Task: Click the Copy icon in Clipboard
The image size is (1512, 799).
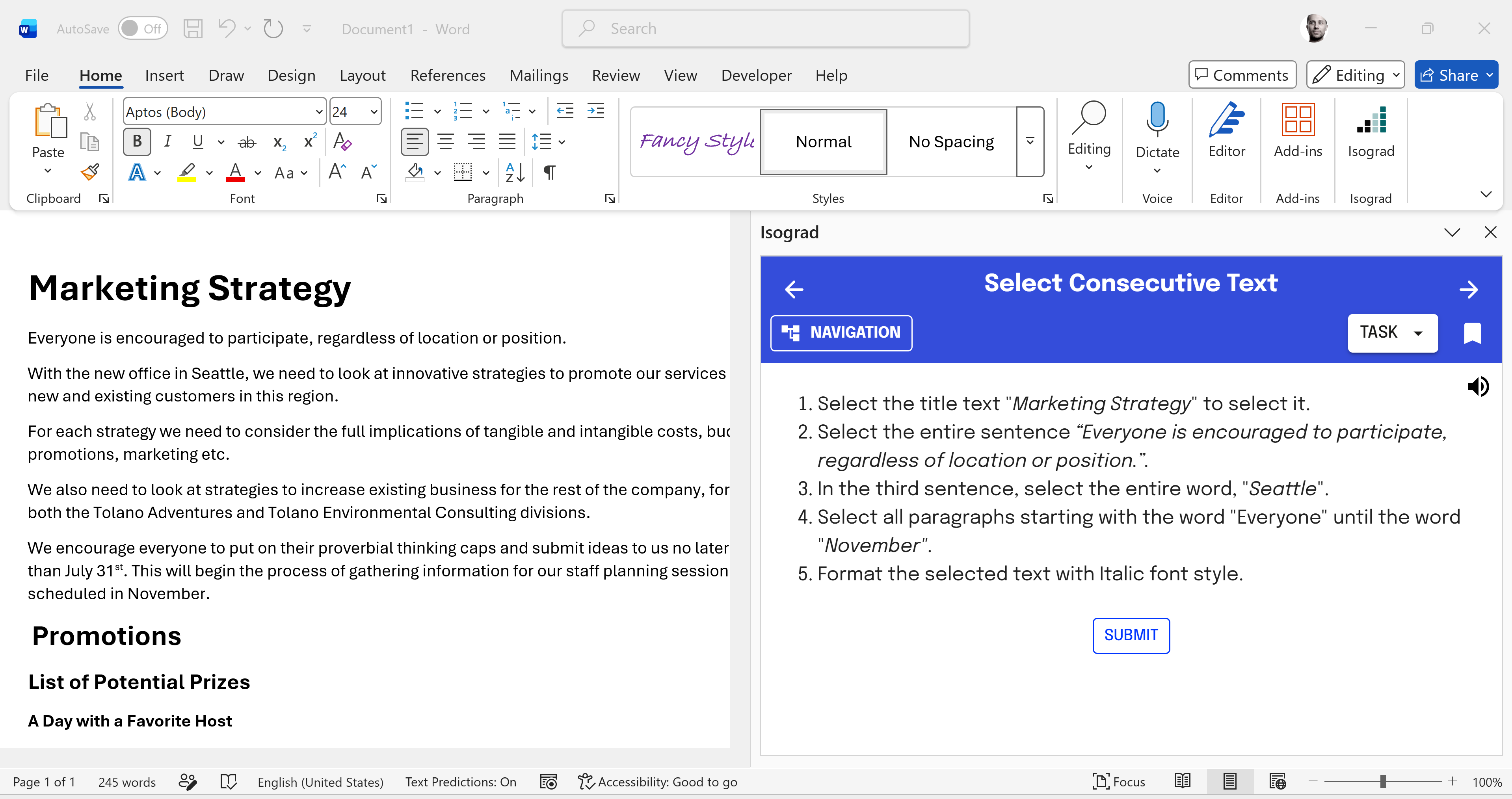Action: (x=90, y=142)
